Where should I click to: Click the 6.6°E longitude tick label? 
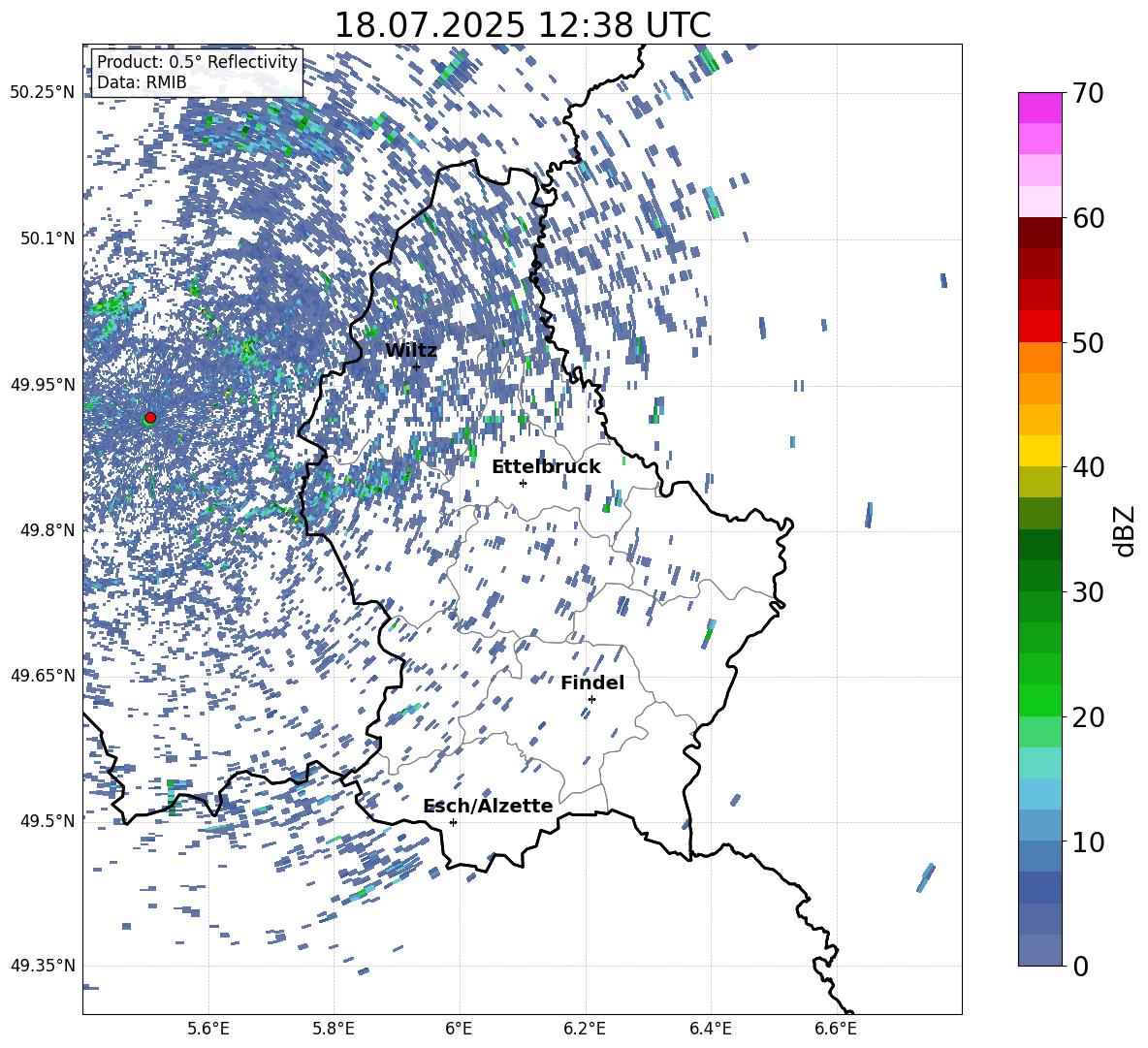pos(836,1029)
